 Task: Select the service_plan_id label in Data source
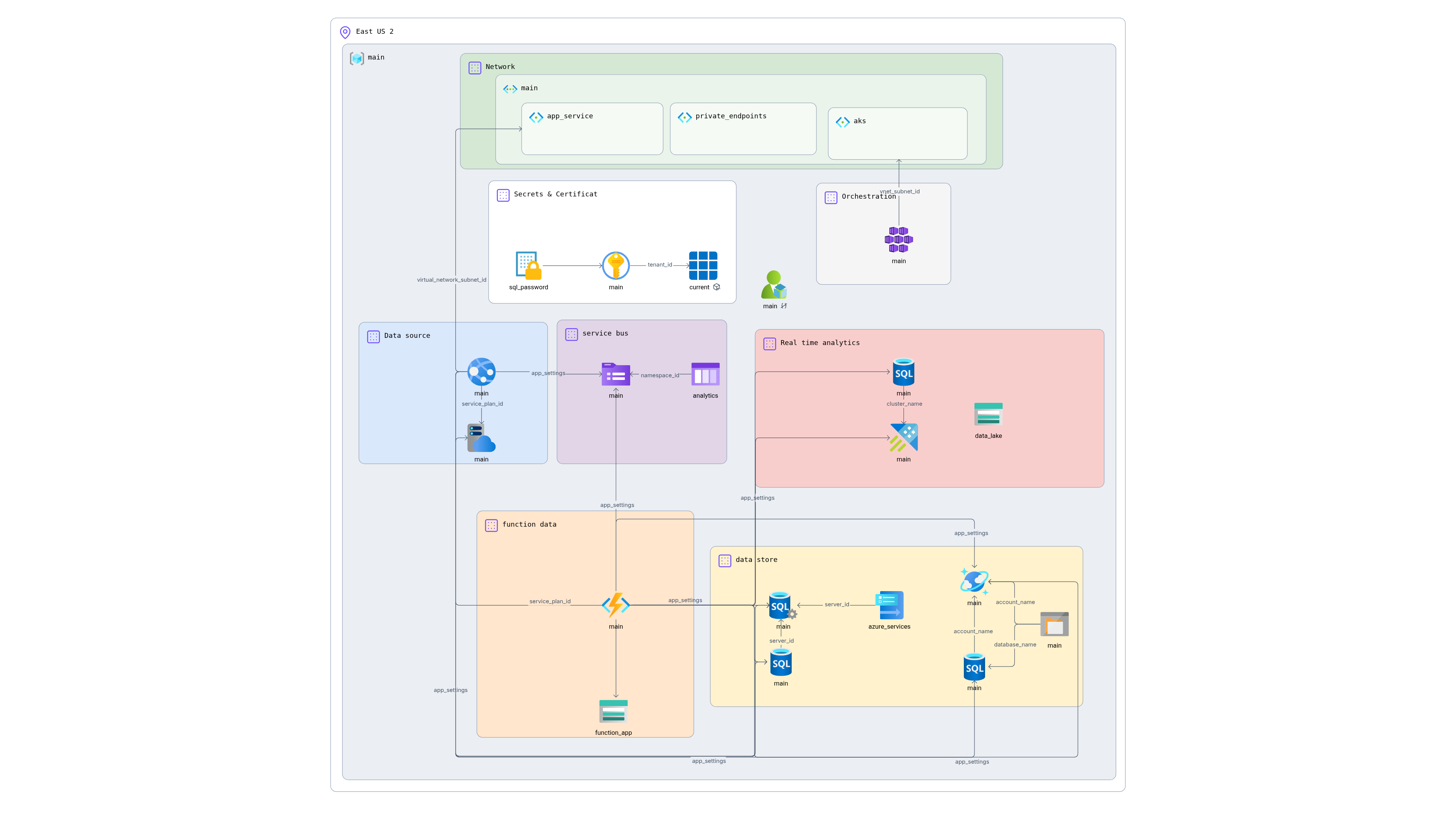[482, 404]
